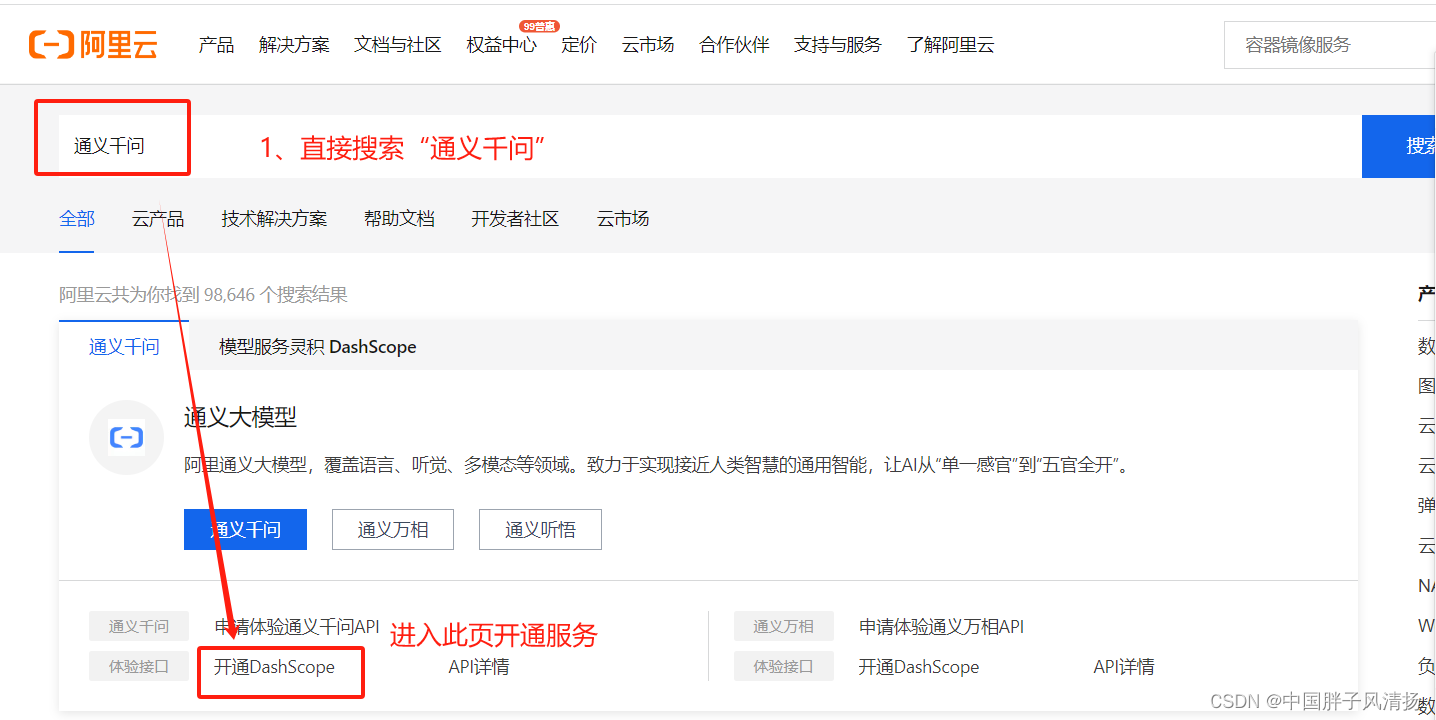Screen dimensions: 1436x720
Task: Select the 云产品 filter tab
Action: coord(158,219)
